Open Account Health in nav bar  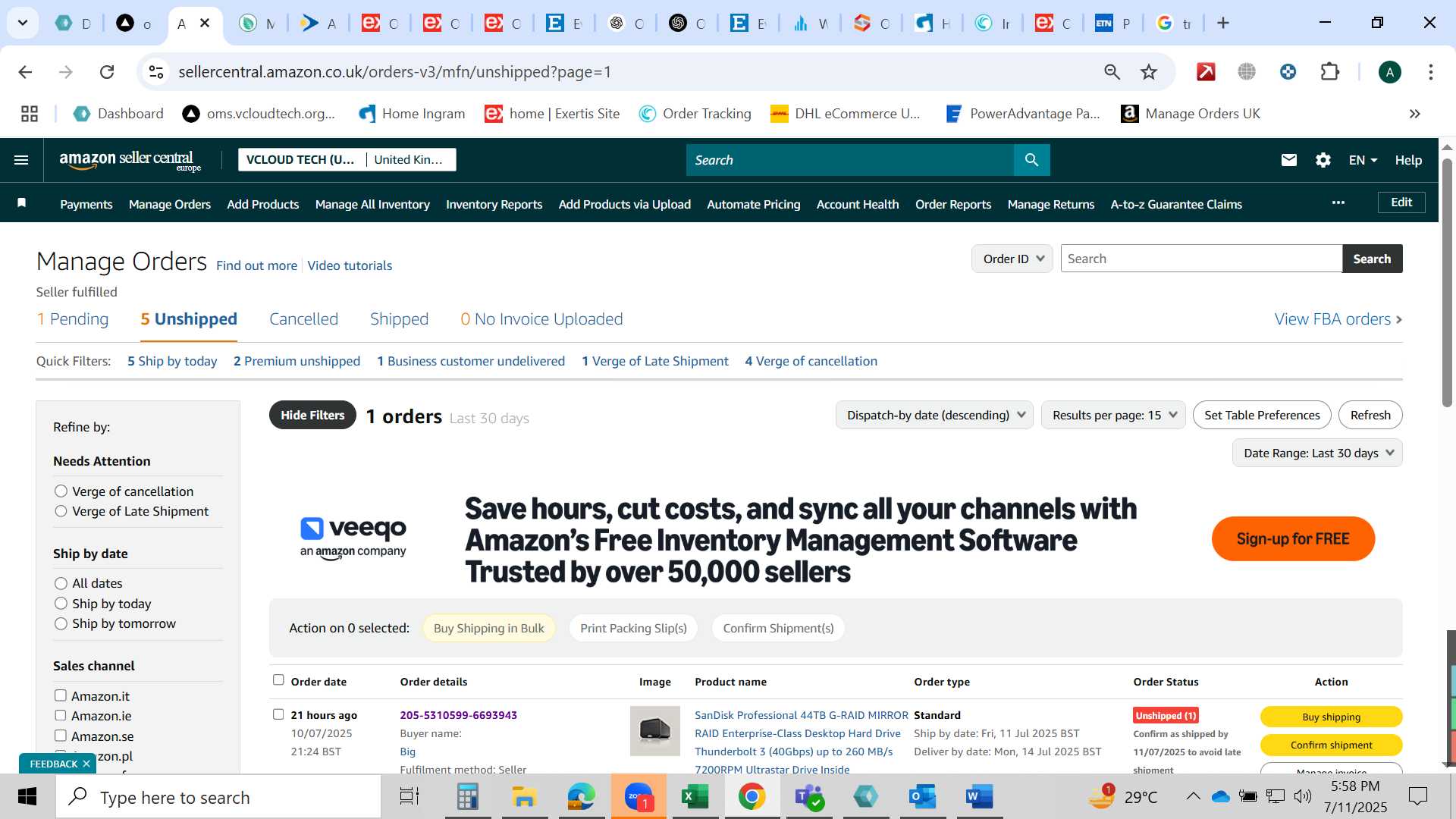[x=858, y=204]
